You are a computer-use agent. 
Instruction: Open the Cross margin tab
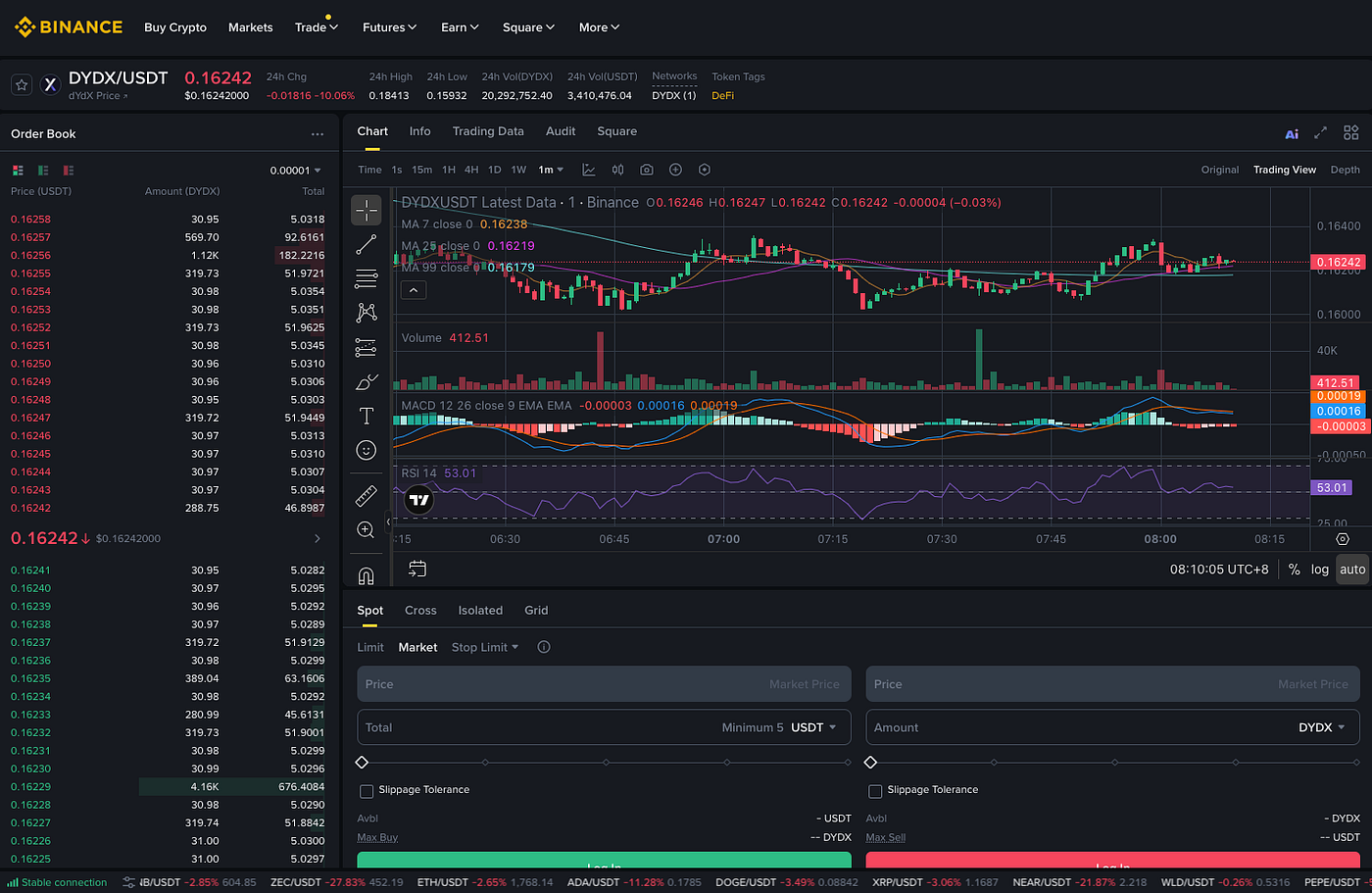[x=420, y=611]
